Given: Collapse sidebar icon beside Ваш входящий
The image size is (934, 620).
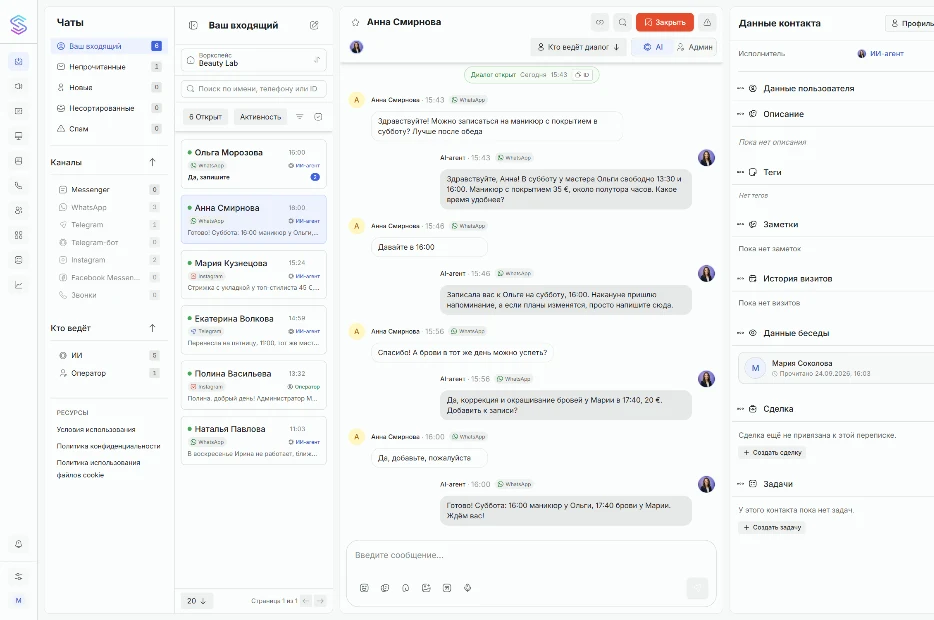Looking at the screenshot, I should 193,25.
